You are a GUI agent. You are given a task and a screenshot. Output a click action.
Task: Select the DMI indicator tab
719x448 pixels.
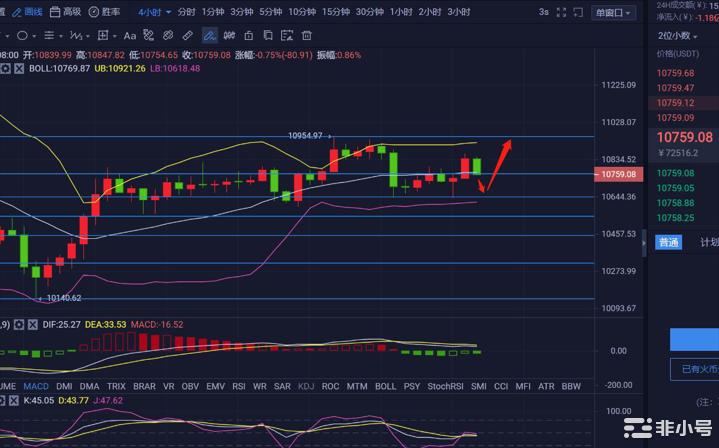[64, 387]
